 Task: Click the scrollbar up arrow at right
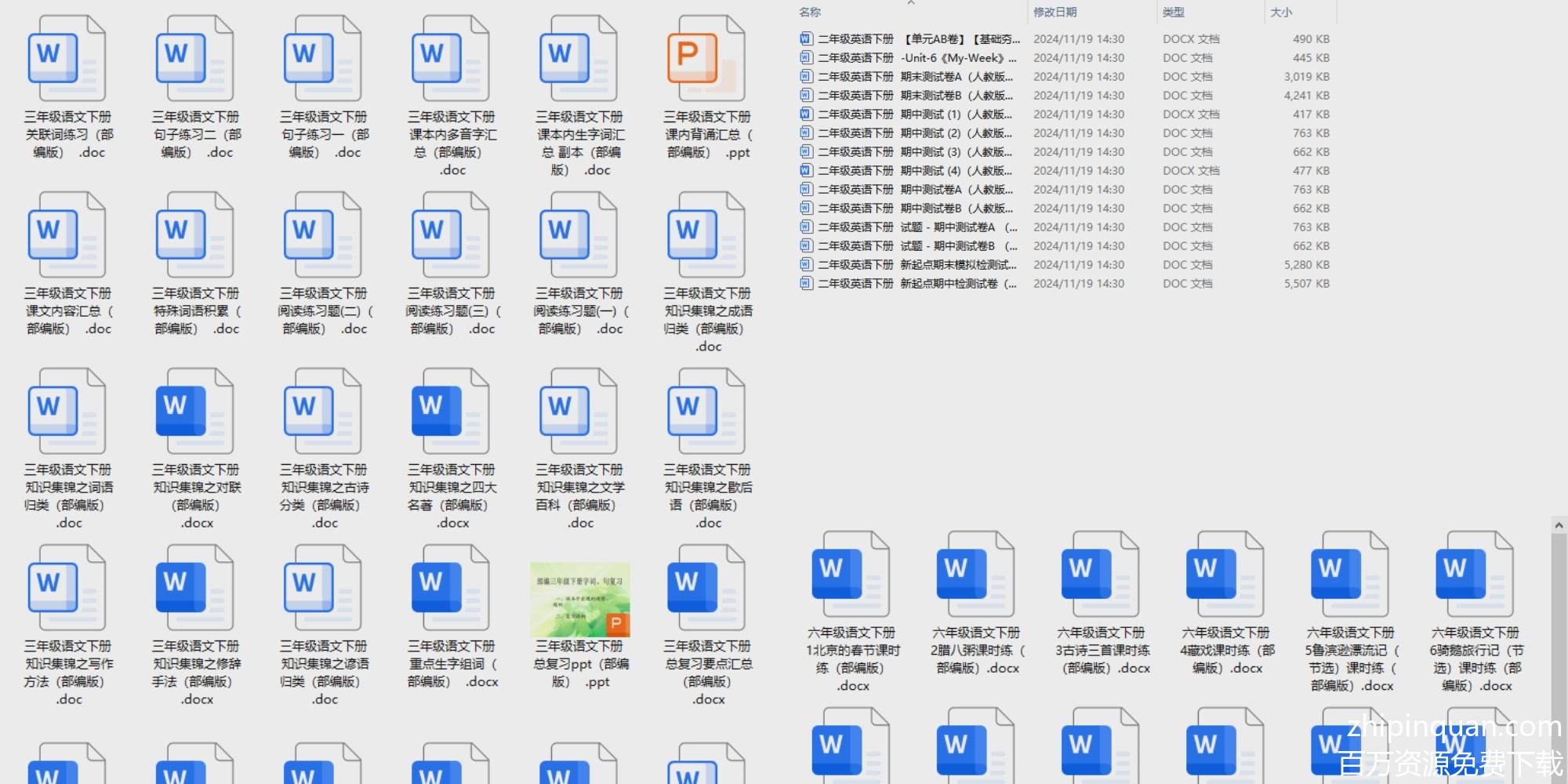point(1559,525)
